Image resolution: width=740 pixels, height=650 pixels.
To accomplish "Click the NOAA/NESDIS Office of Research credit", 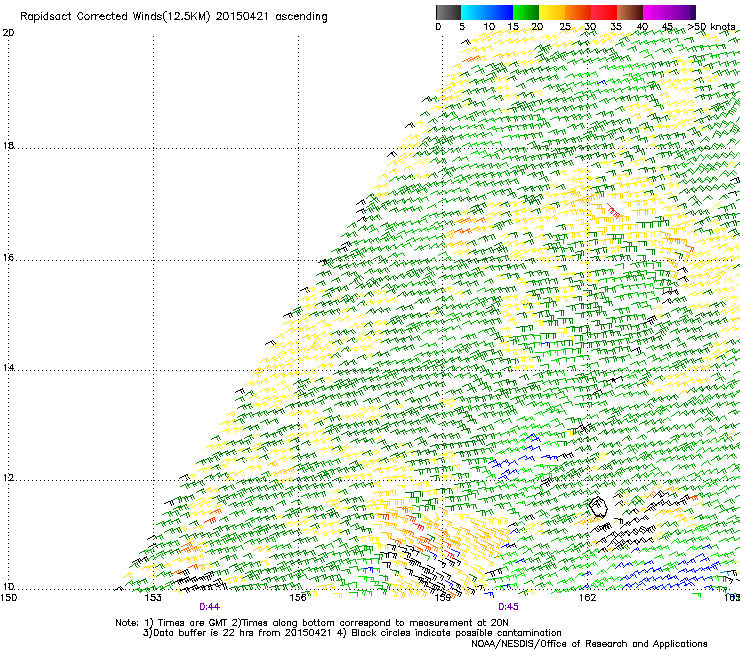I will [x=589, y=644].
